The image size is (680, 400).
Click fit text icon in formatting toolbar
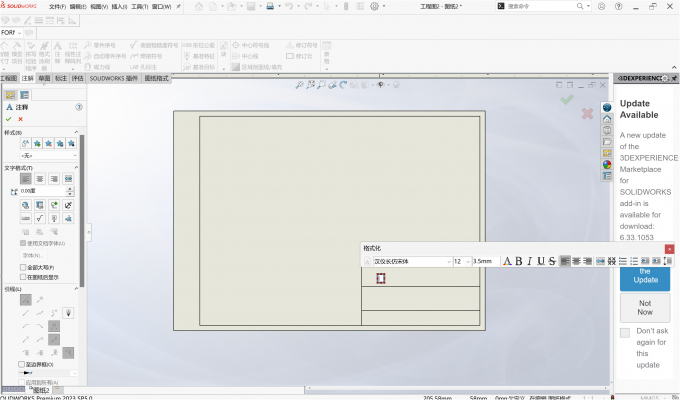point(600,261)
